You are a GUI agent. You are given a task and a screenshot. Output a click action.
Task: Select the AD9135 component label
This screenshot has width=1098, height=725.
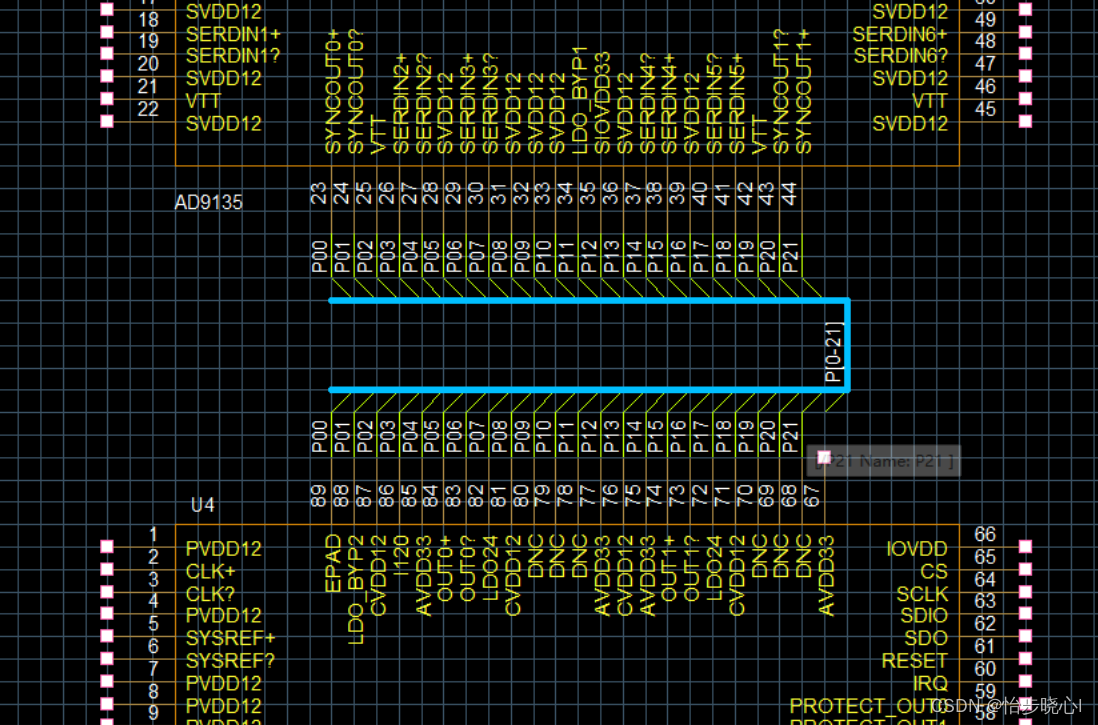point(208,203)
